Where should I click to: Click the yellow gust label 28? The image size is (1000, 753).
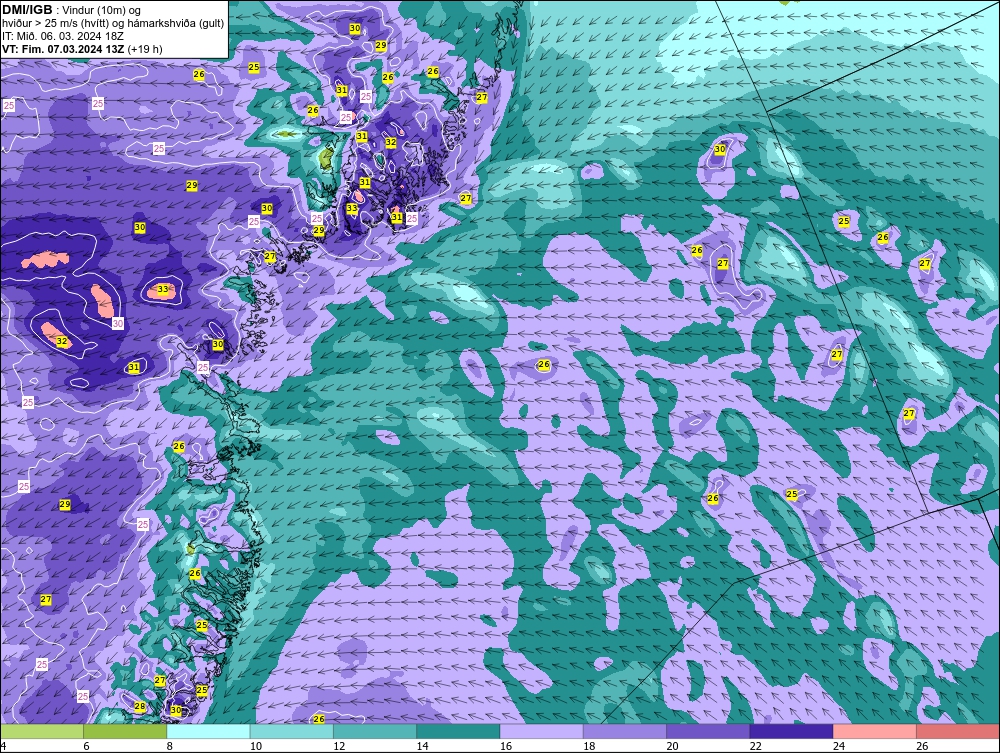coord(140,706)
